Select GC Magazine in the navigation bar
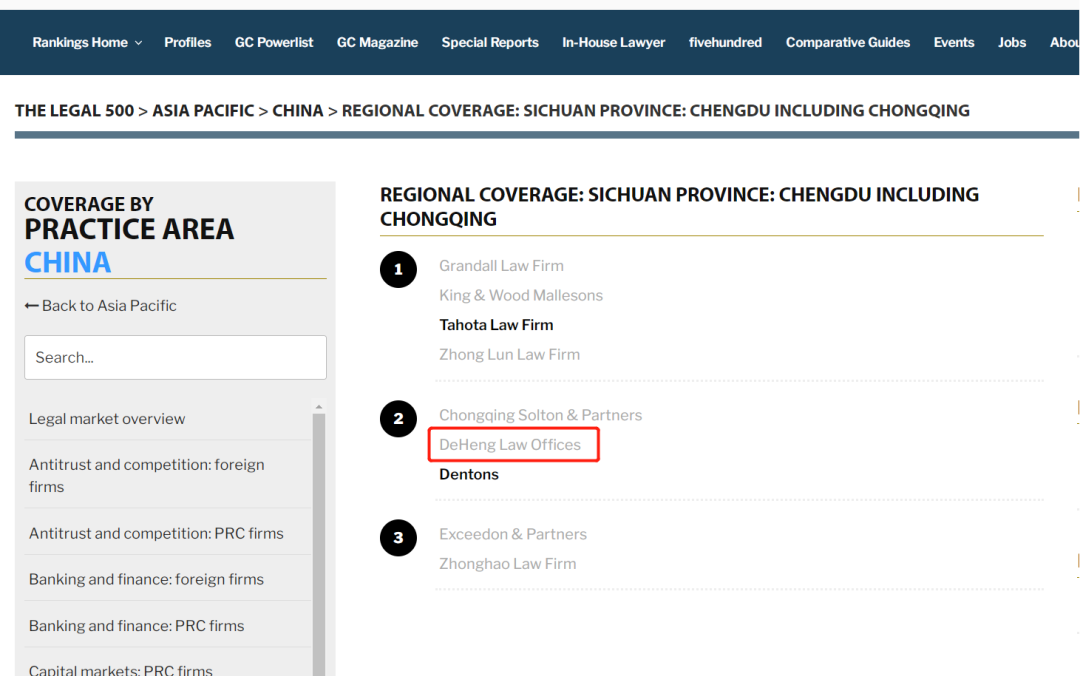 point(377,43)
